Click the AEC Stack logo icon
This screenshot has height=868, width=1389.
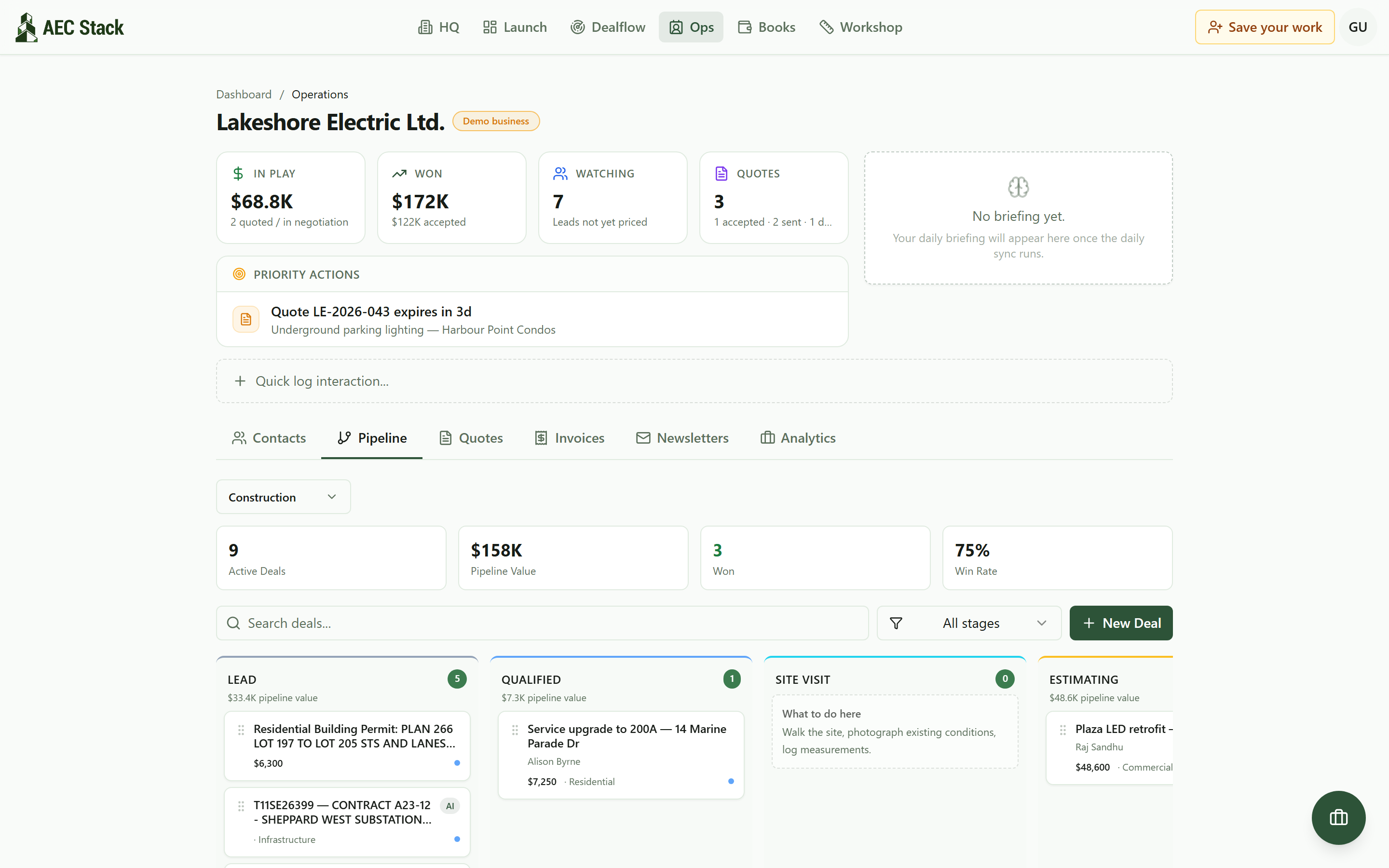pos(26,27)
